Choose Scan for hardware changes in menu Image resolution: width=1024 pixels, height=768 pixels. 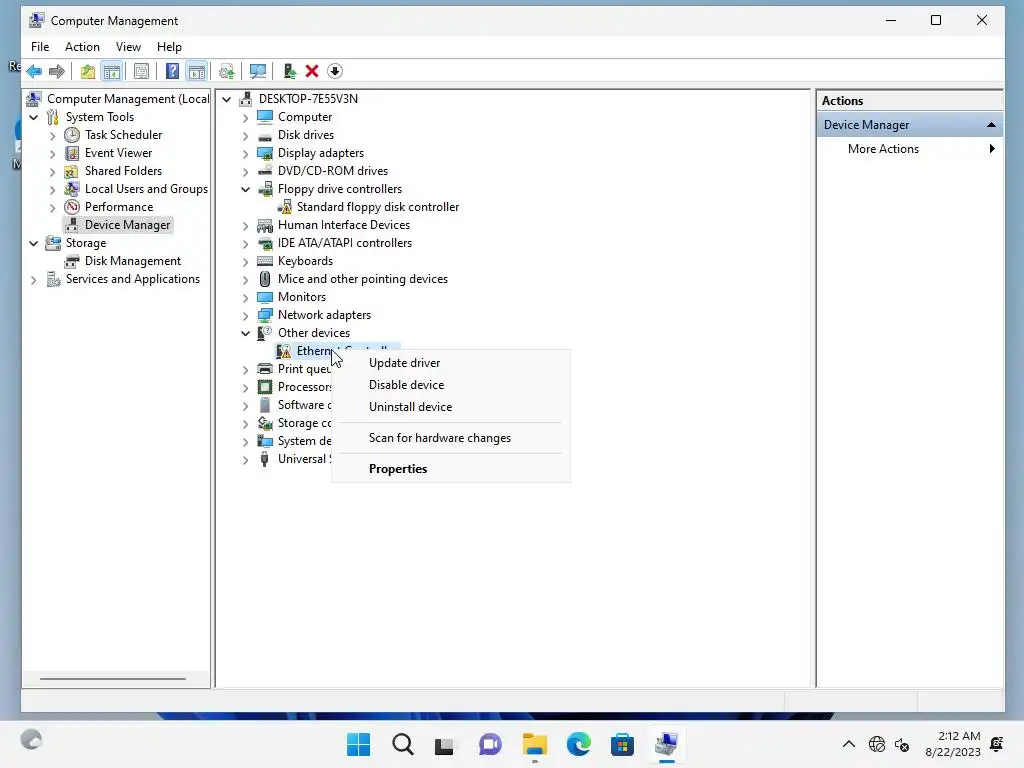coord(451,438)
